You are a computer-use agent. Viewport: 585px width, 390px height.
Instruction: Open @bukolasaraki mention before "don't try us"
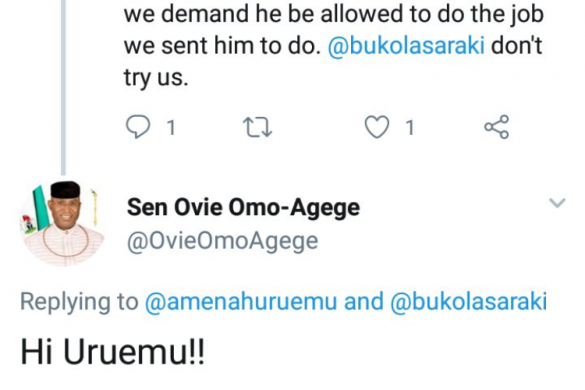pyautogui.click(x=406, y=46)
